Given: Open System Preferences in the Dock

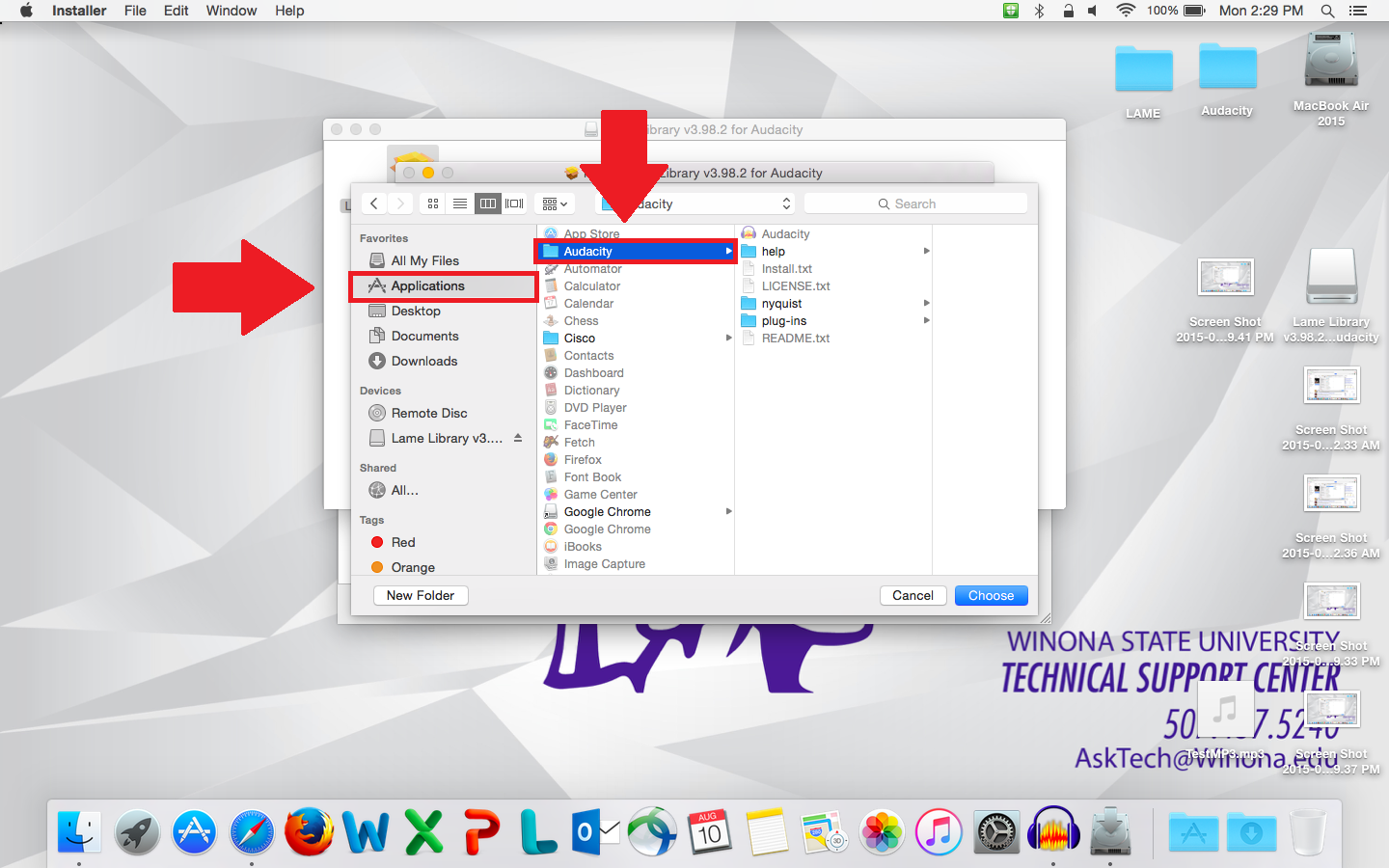Looking at the screenshot, I should pos(995,831).
